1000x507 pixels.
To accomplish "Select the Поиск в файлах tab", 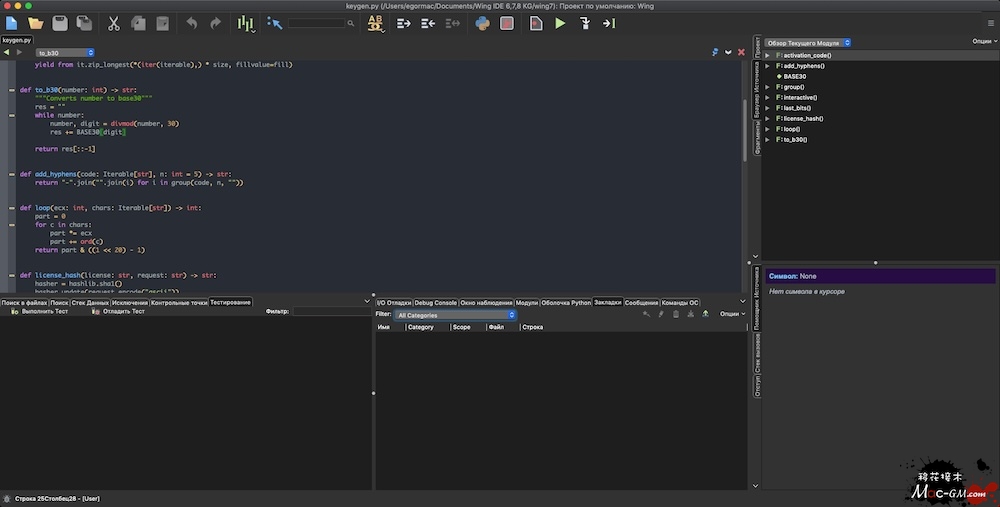I will (x=24, y=302).
